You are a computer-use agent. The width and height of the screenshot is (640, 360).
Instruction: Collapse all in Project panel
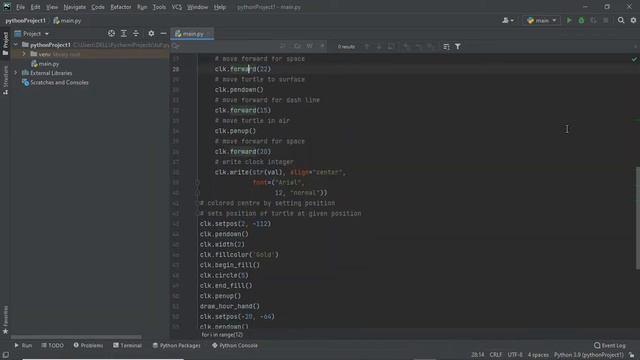coord(136,33)
